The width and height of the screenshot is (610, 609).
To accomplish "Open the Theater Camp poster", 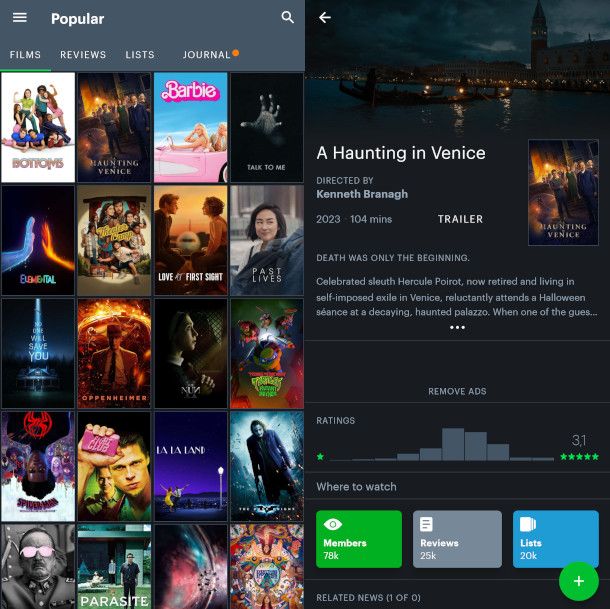I will point(114,240).
